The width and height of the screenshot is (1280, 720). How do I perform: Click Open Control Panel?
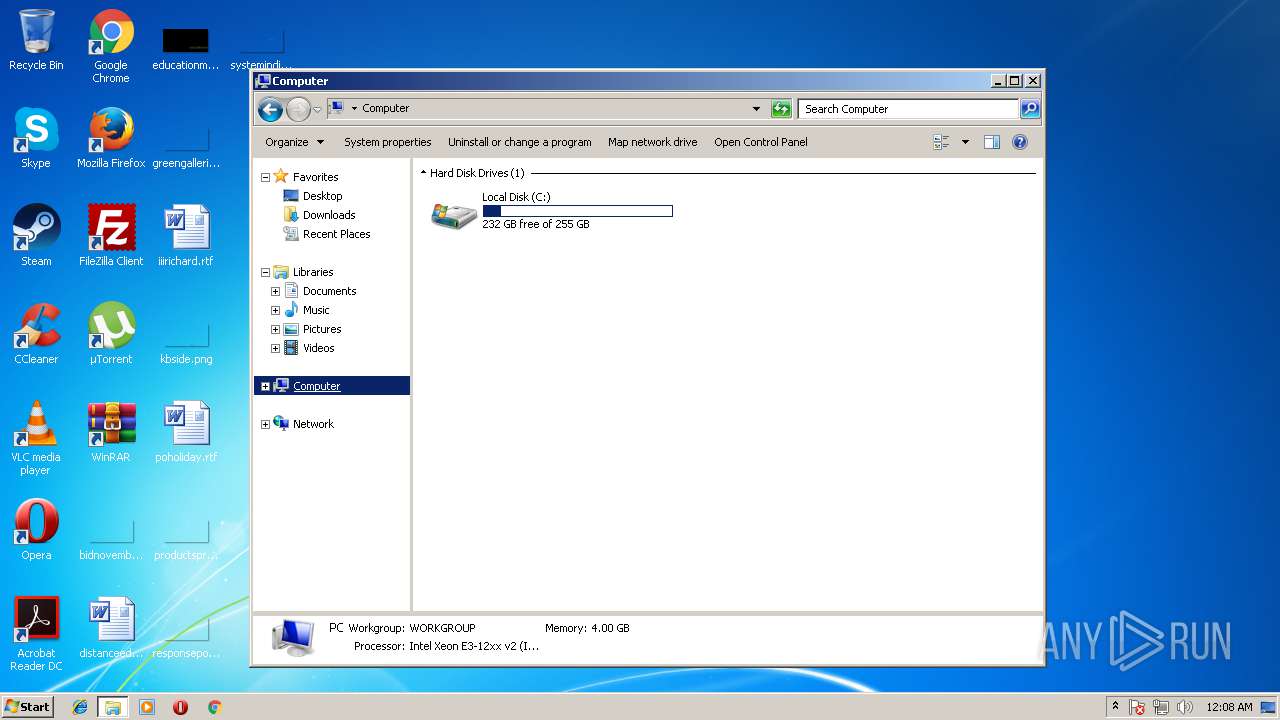pos(761,142)
